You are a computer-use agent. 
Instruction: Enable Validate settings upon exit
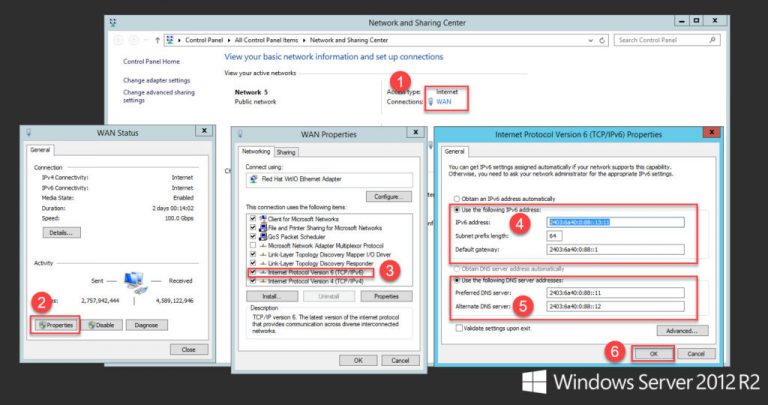(459, 327)
